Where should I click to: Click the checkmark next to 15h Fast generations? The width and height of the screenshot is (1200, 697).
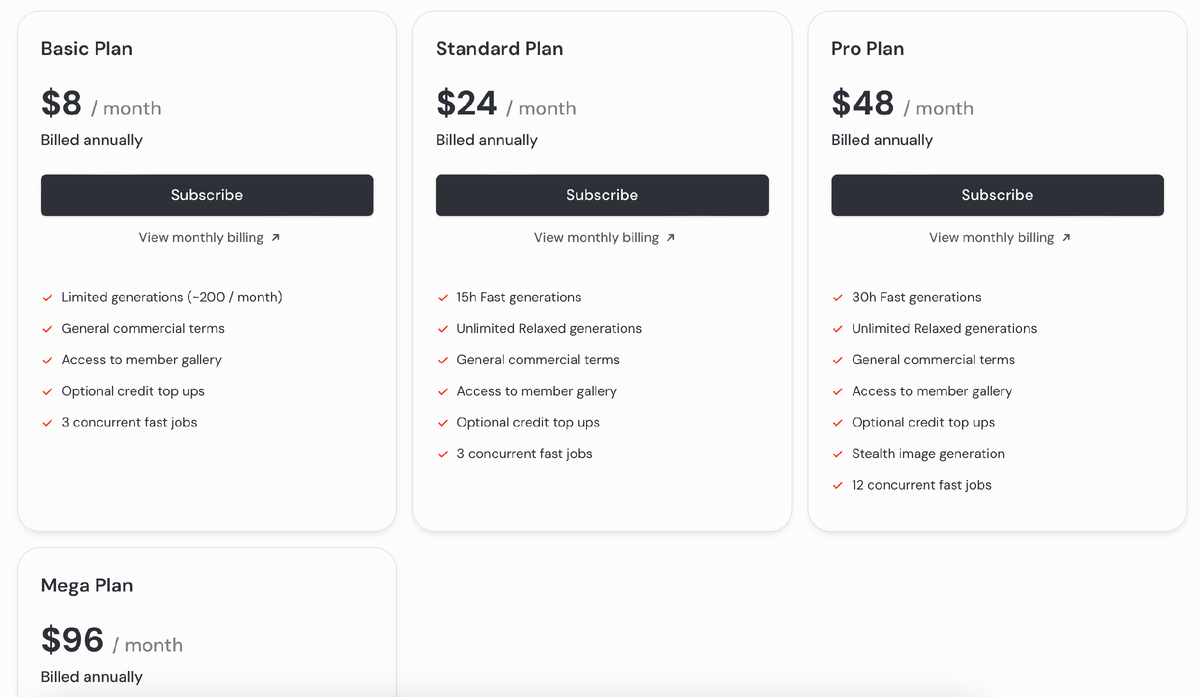tap(443, 298)
